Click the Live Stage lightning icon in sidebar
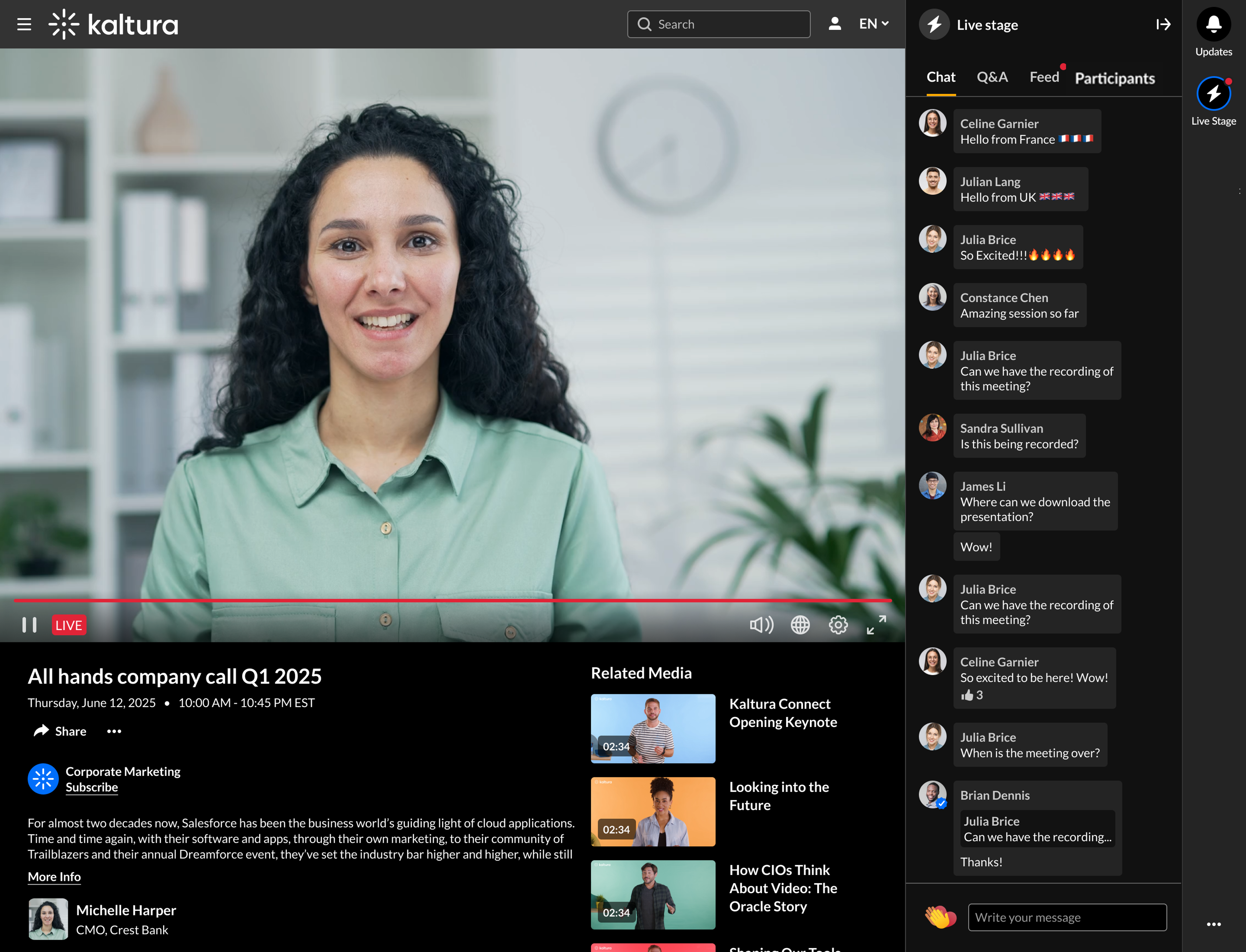1246x952 pixels. point(1213,93)
